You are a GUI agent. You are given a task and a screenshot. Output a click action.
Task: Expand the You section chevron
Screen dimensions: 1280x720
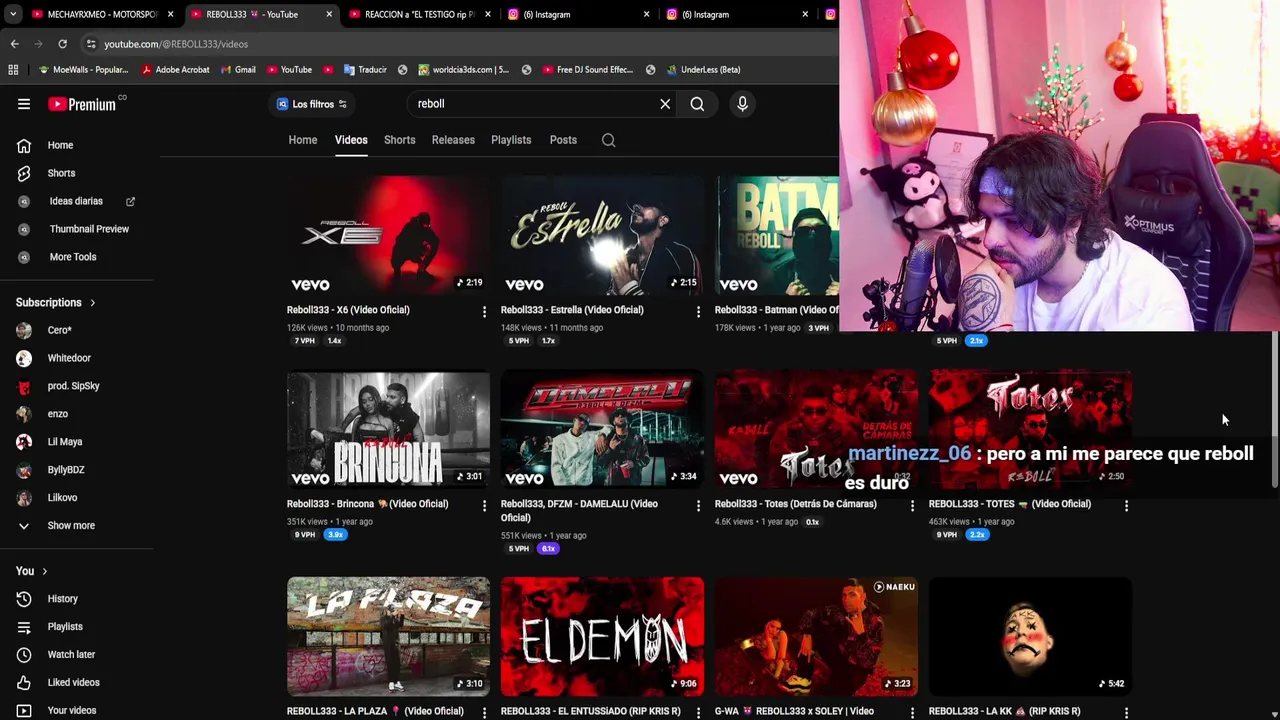(x=44, y=571)
